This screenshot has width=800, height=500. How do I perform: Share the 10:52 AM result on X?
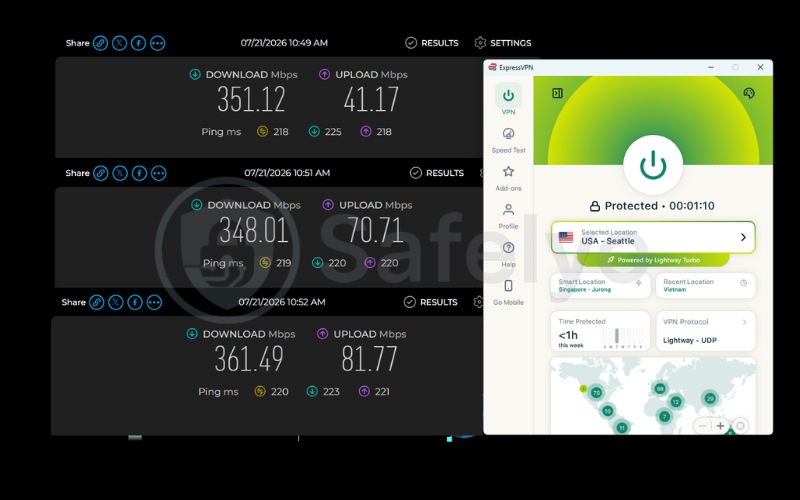pos(116,302)
